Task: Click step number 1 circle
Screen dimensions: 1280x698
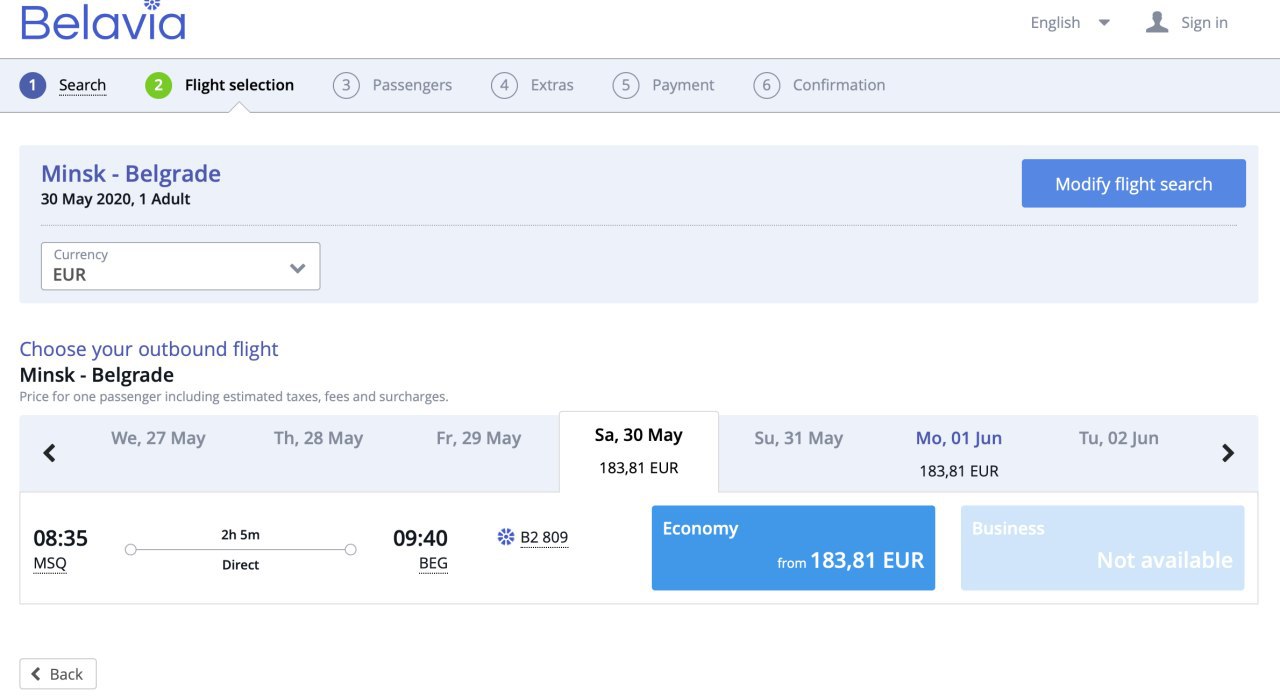Action: coord(32,85)
